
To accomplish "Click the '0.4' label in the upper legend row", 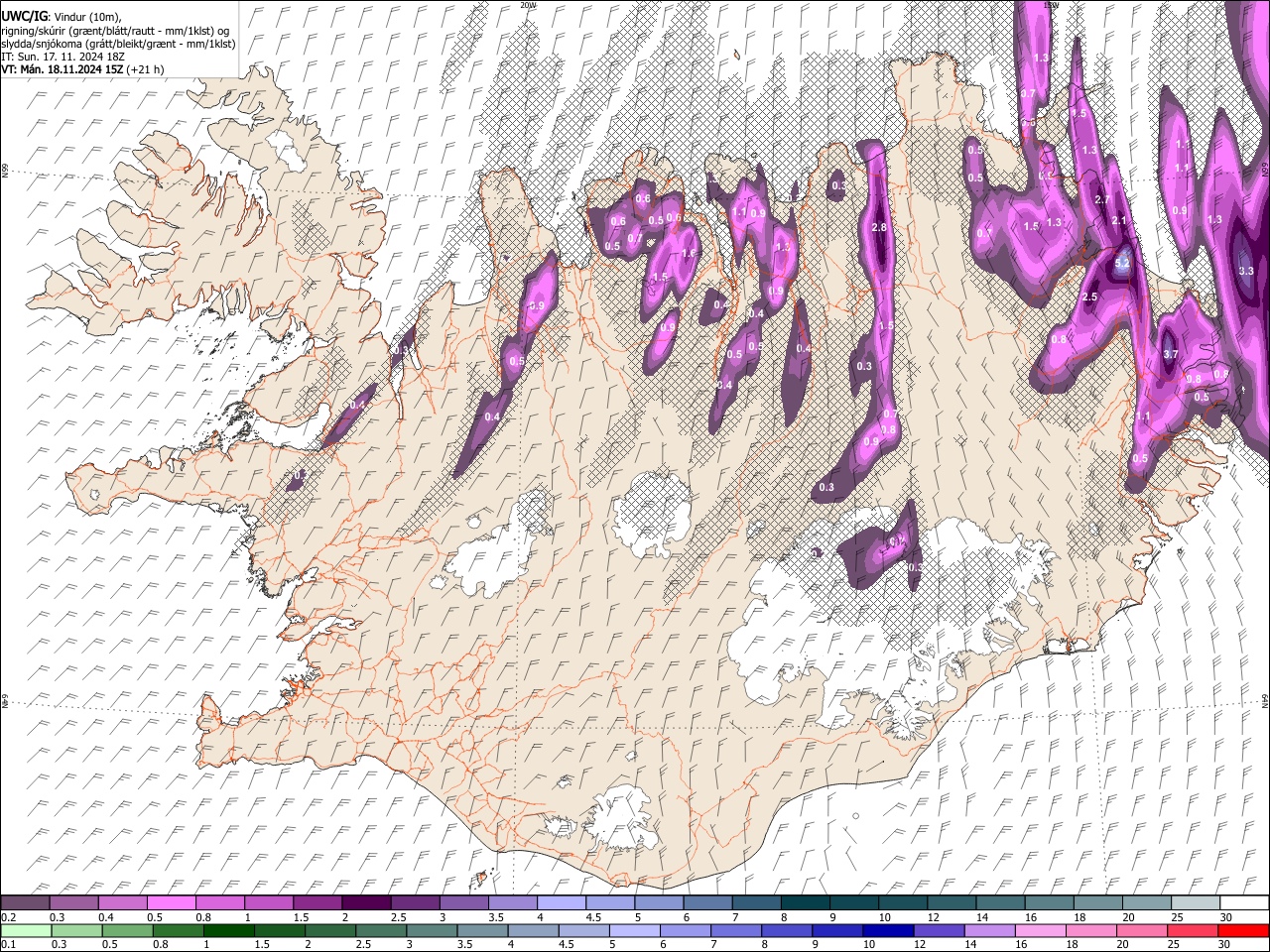I will 107,917.
